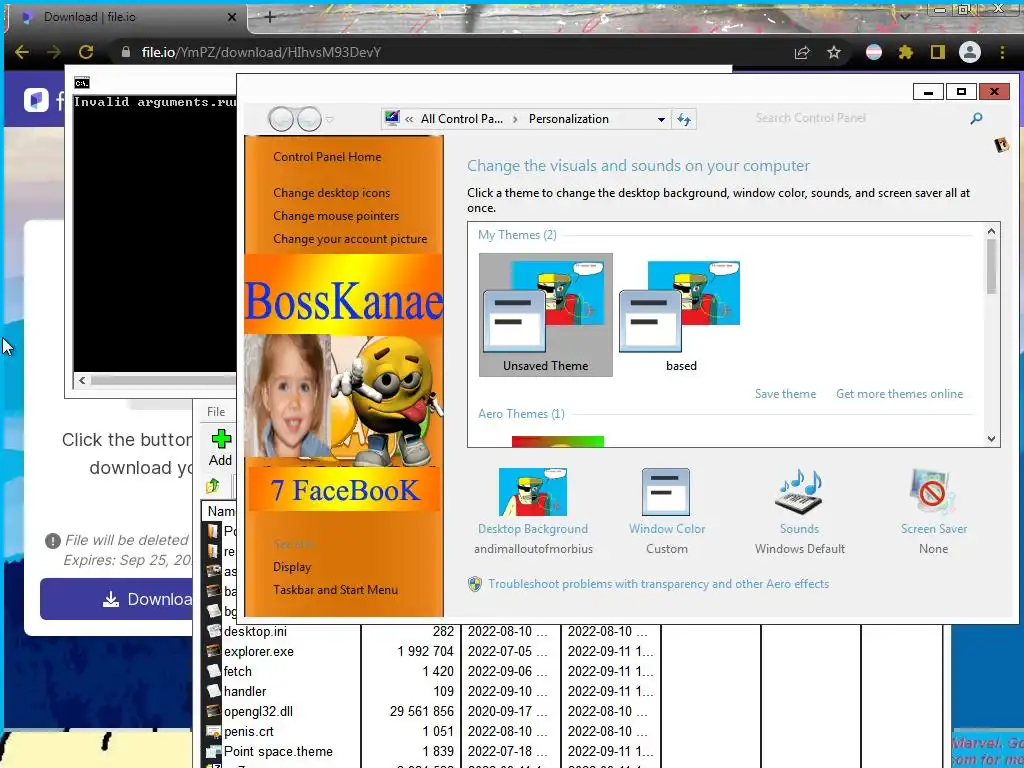Click the up-folder icon in archive window

(x=213, y=486)
